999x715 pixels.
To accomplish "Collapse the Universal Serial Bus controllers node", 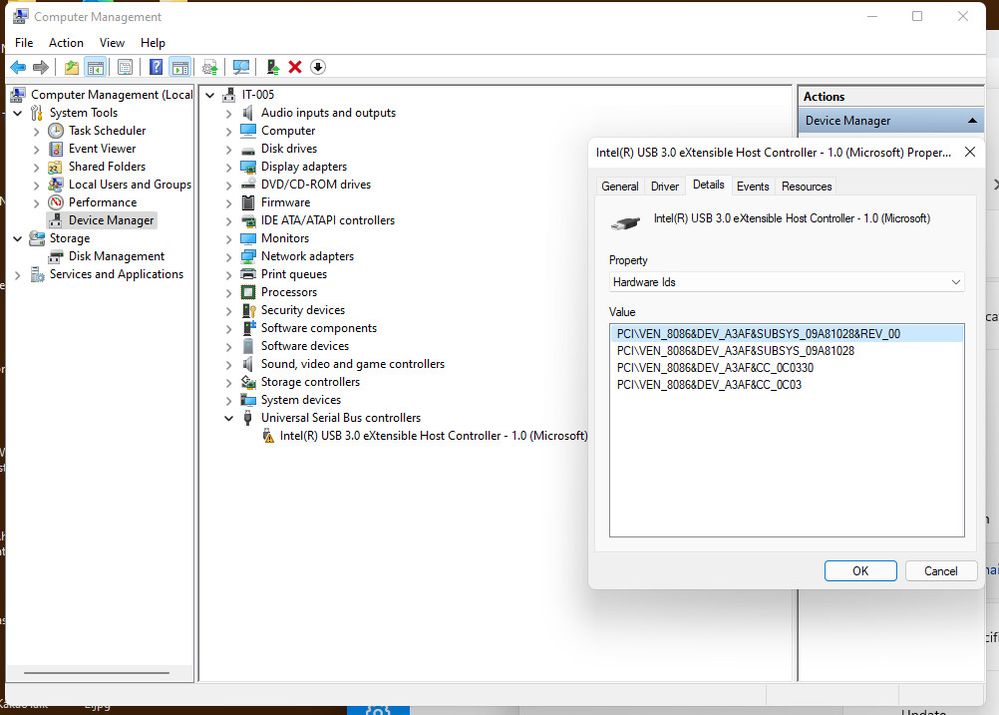I will [x=229, y=419].
